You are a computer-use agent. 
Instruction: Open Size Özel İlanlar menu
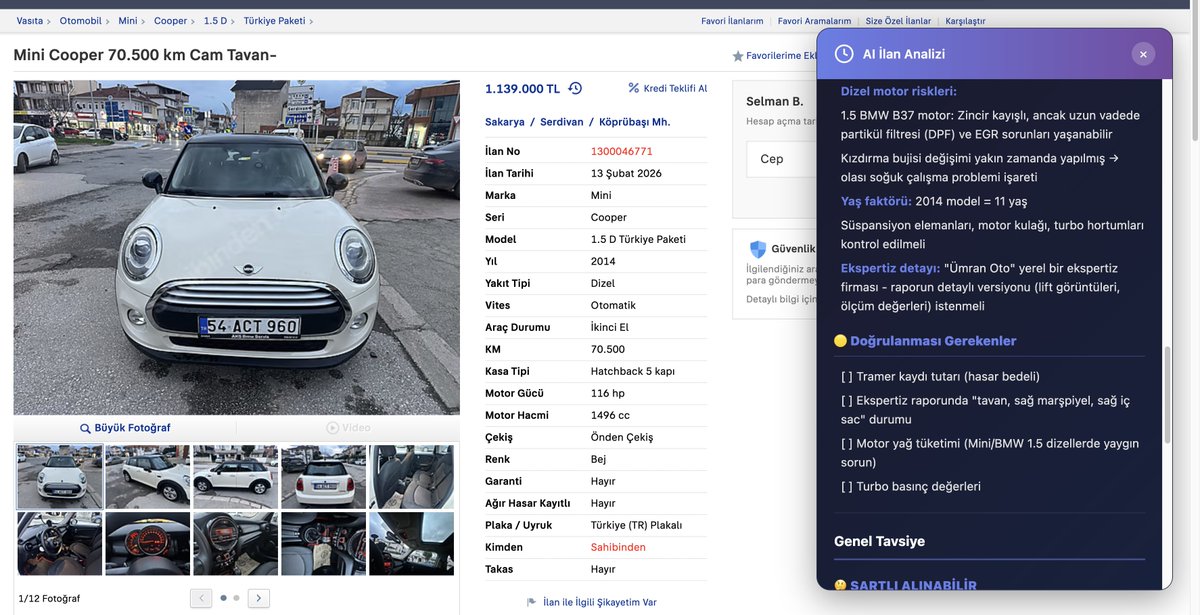(898, 21)
